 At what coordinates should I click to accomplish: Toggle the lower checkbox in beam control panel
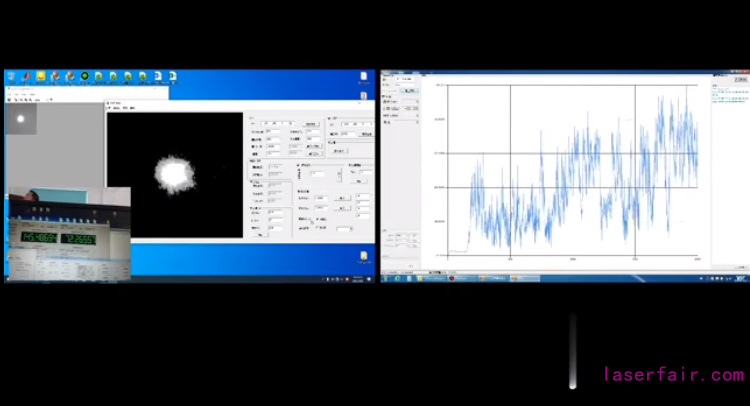click(316, 227)
